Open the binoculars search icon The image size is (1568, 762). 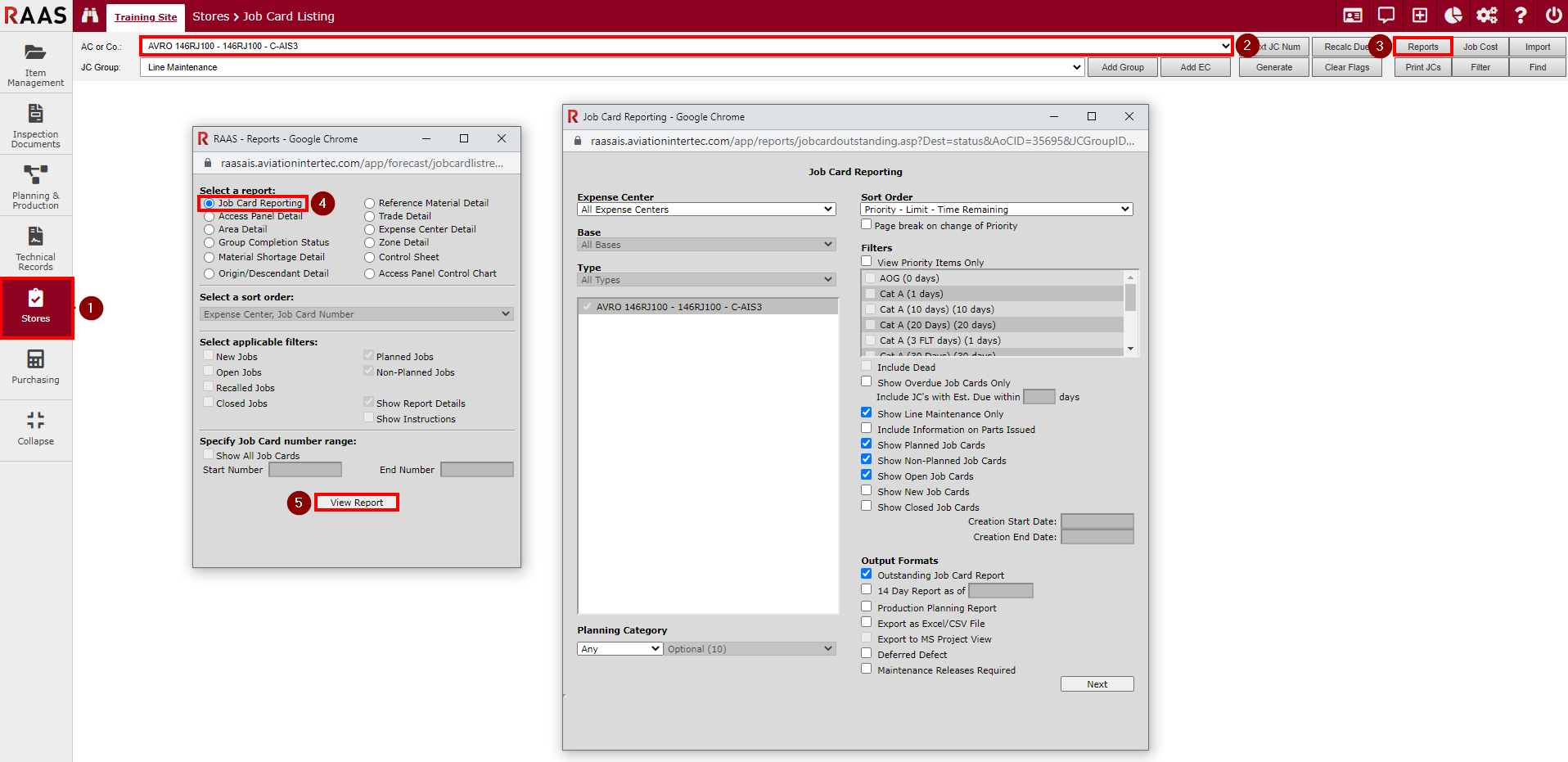90,16
